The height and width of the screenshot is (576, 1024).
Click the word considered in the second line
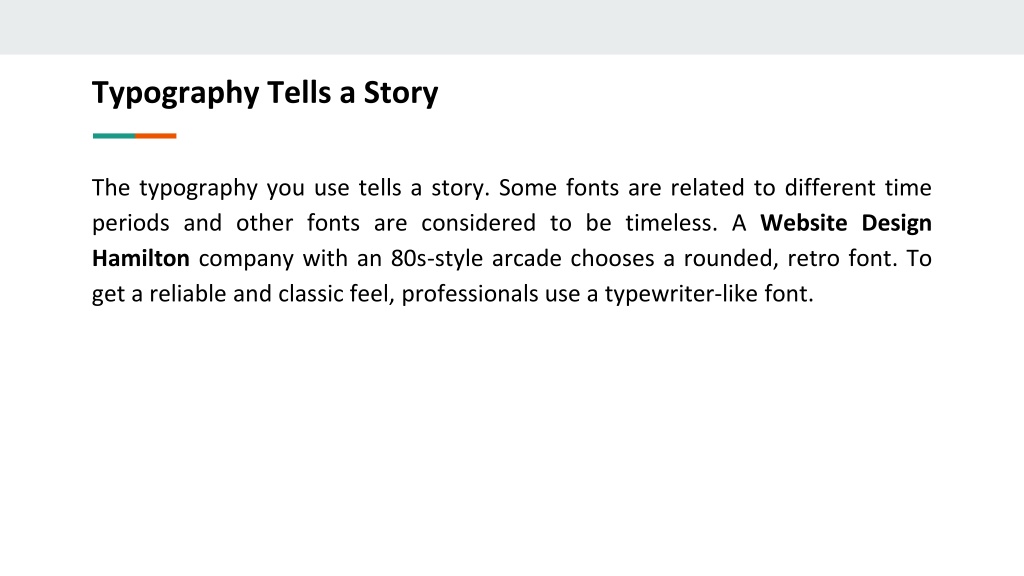(478, 223)
